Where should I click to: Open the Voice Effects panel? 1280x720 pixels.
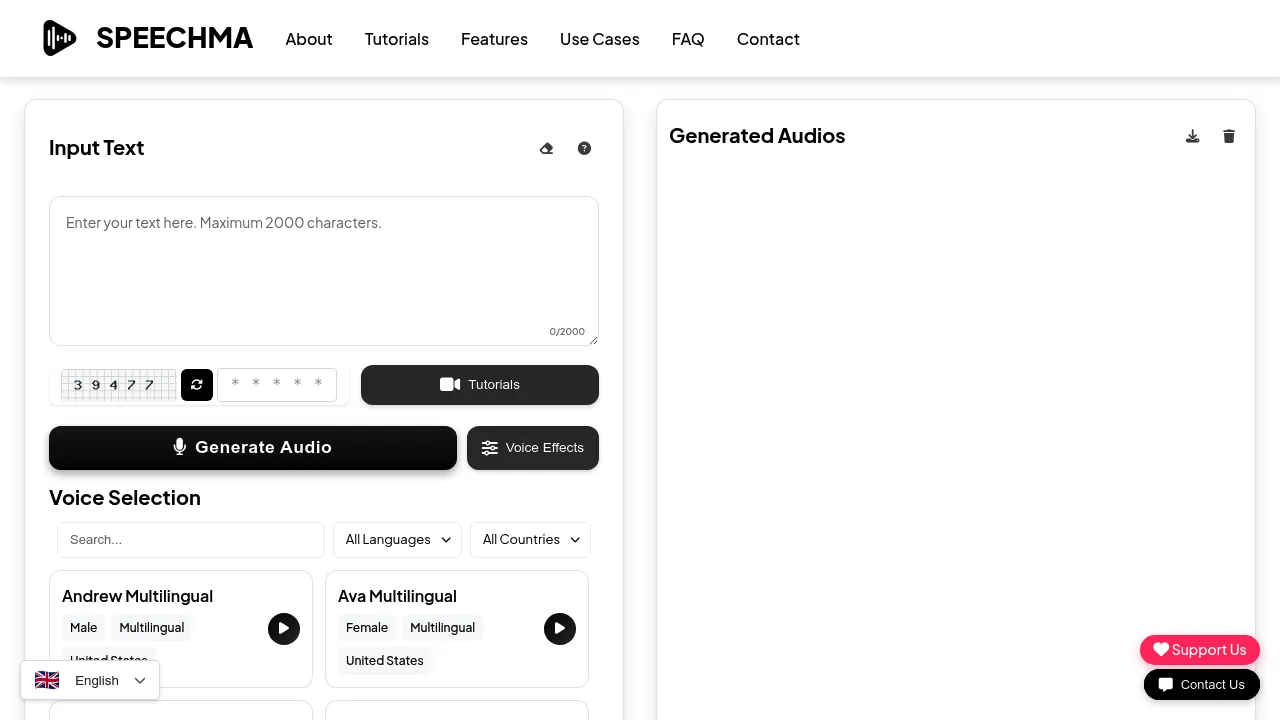click(533, 448)
